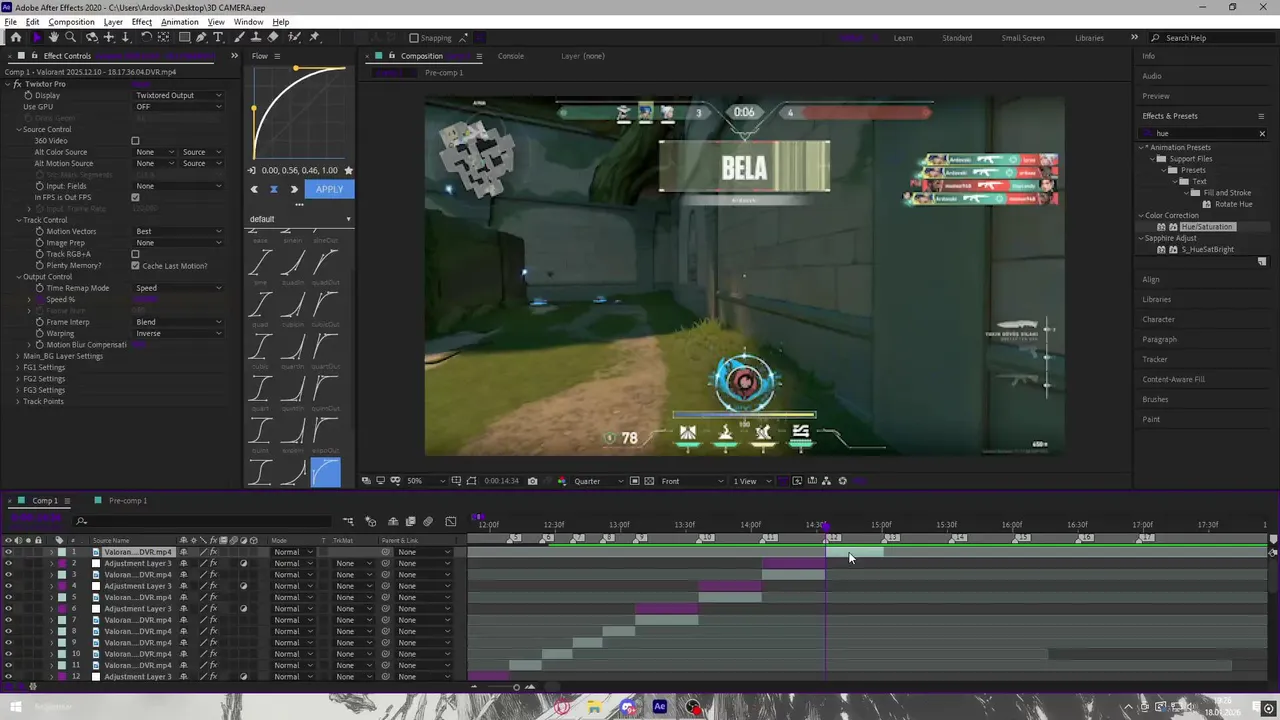Expand the Track Points group
Viewport: 1280px width, 720px height.
(18, 401)
